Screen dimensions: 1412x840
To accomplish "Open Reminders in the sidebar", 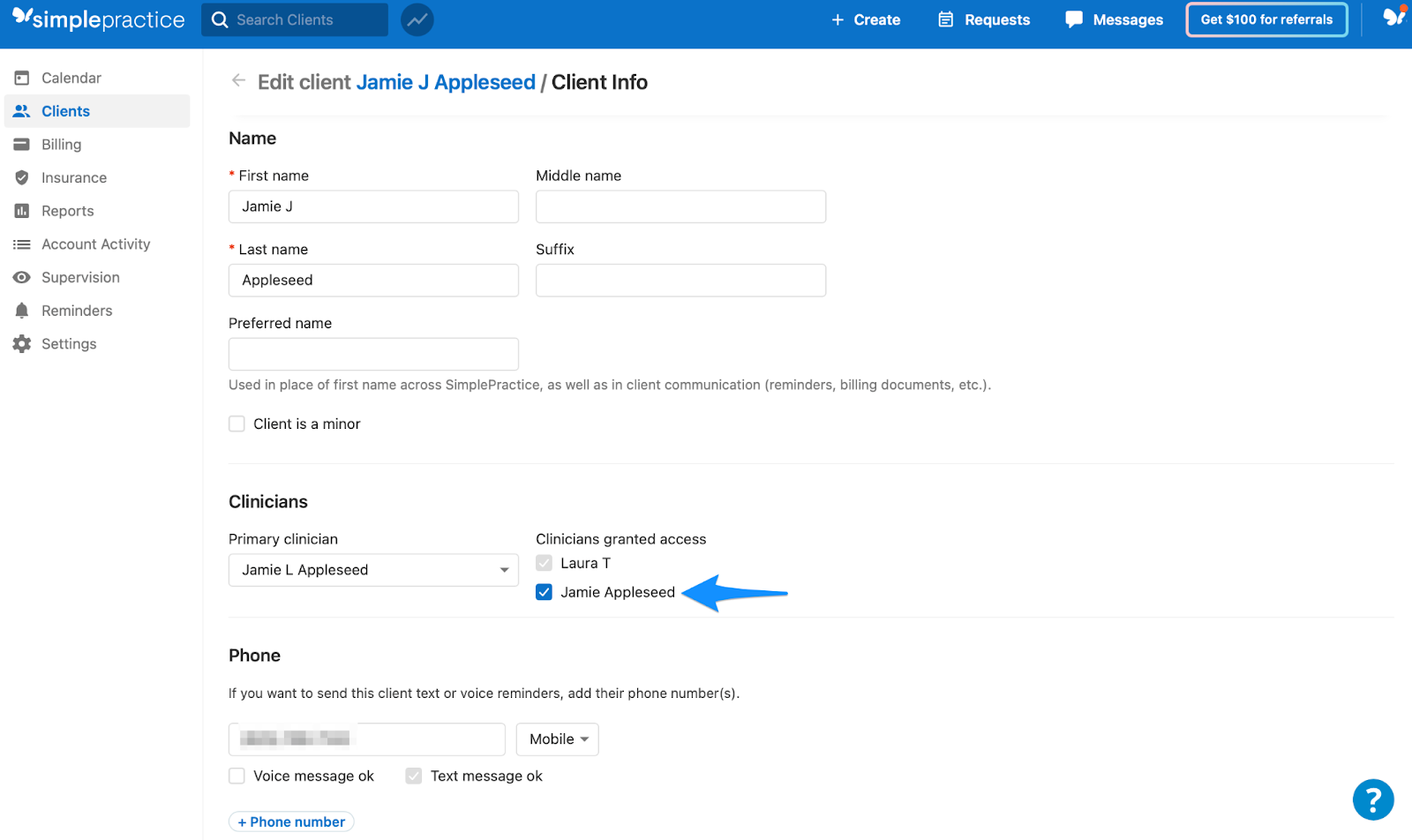I will pos(77,311).
